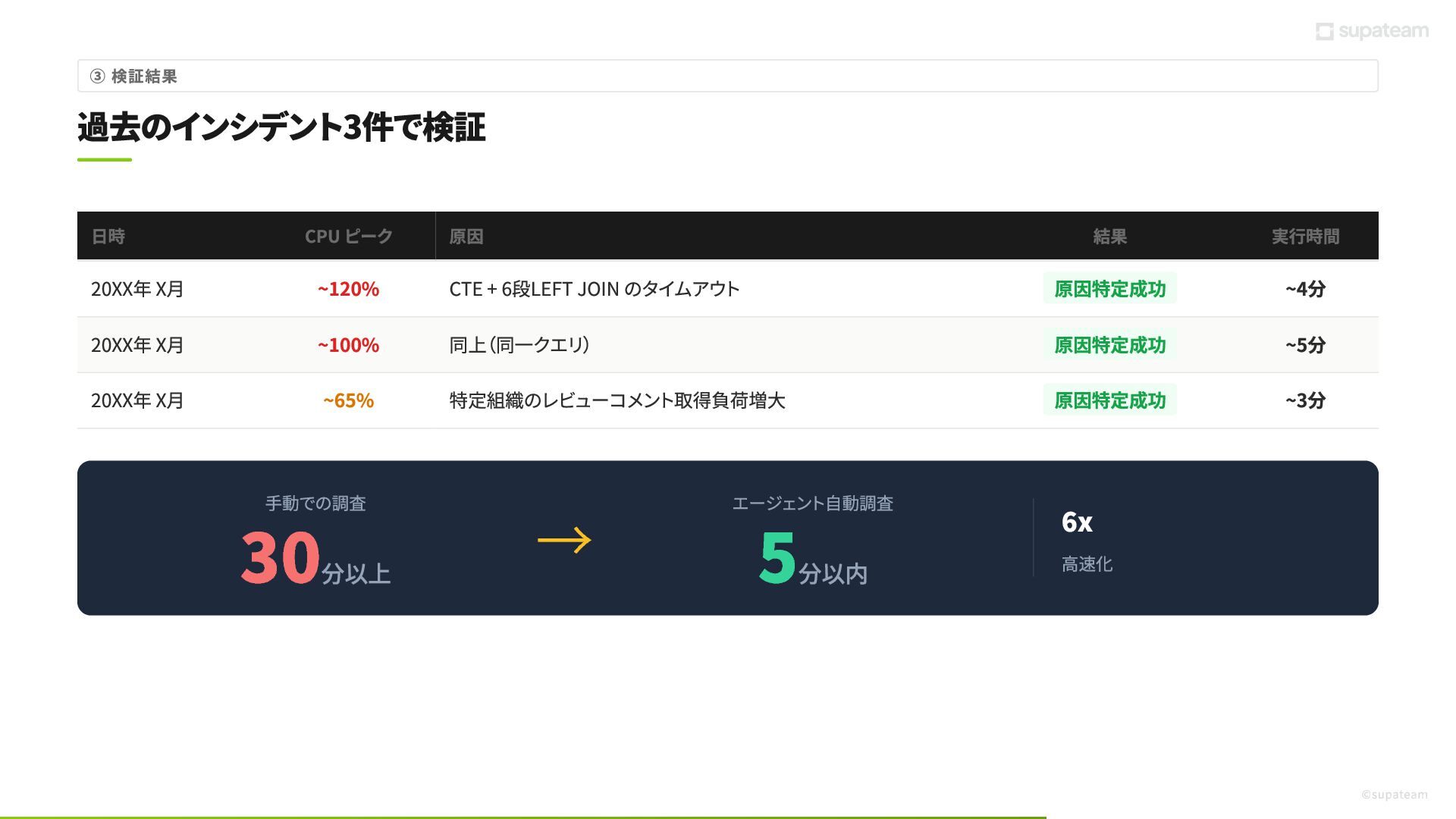The height and width of the screenshot is (819, 1456).
Task: Click the ~120% CPU peak value
Action: [x=348, y=288]
